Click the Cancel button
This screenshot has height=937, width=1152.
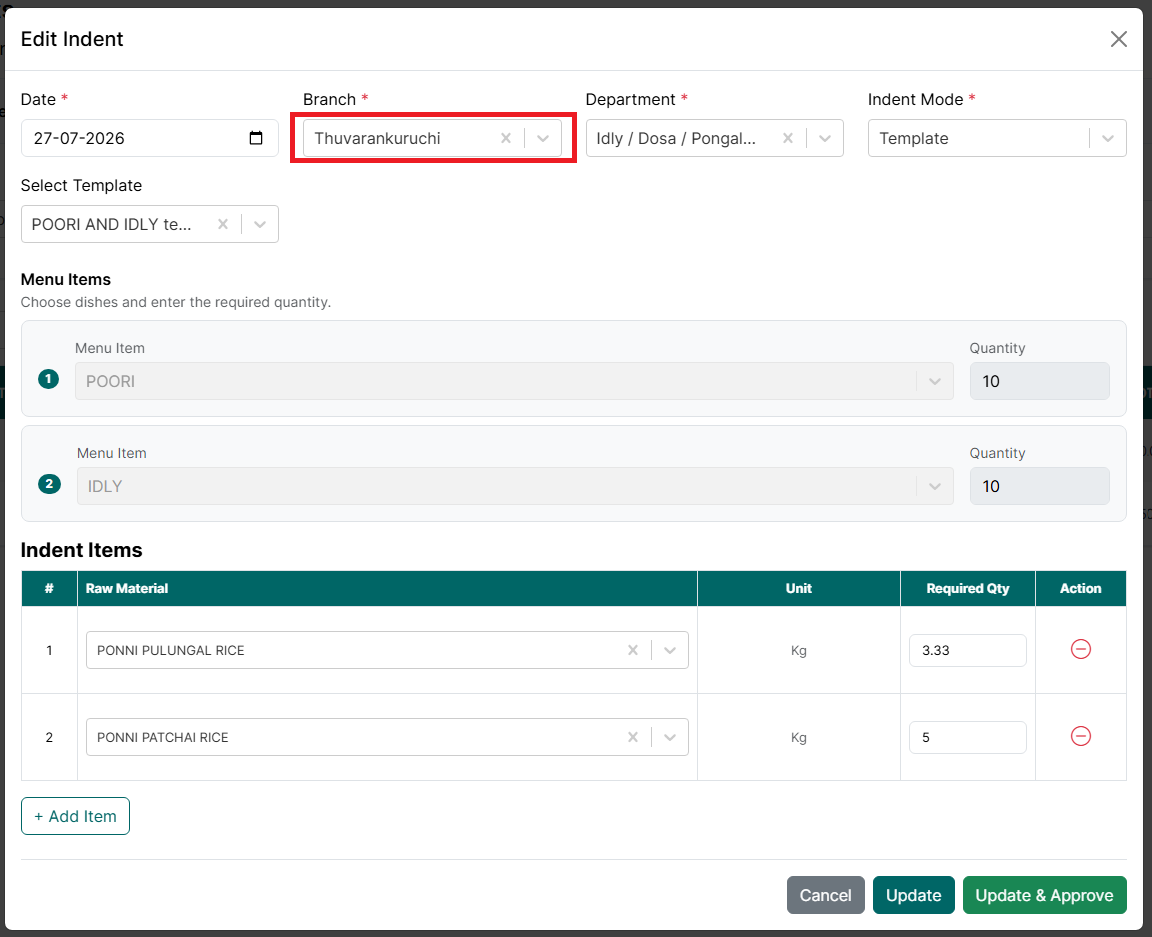tap(826, 895)
